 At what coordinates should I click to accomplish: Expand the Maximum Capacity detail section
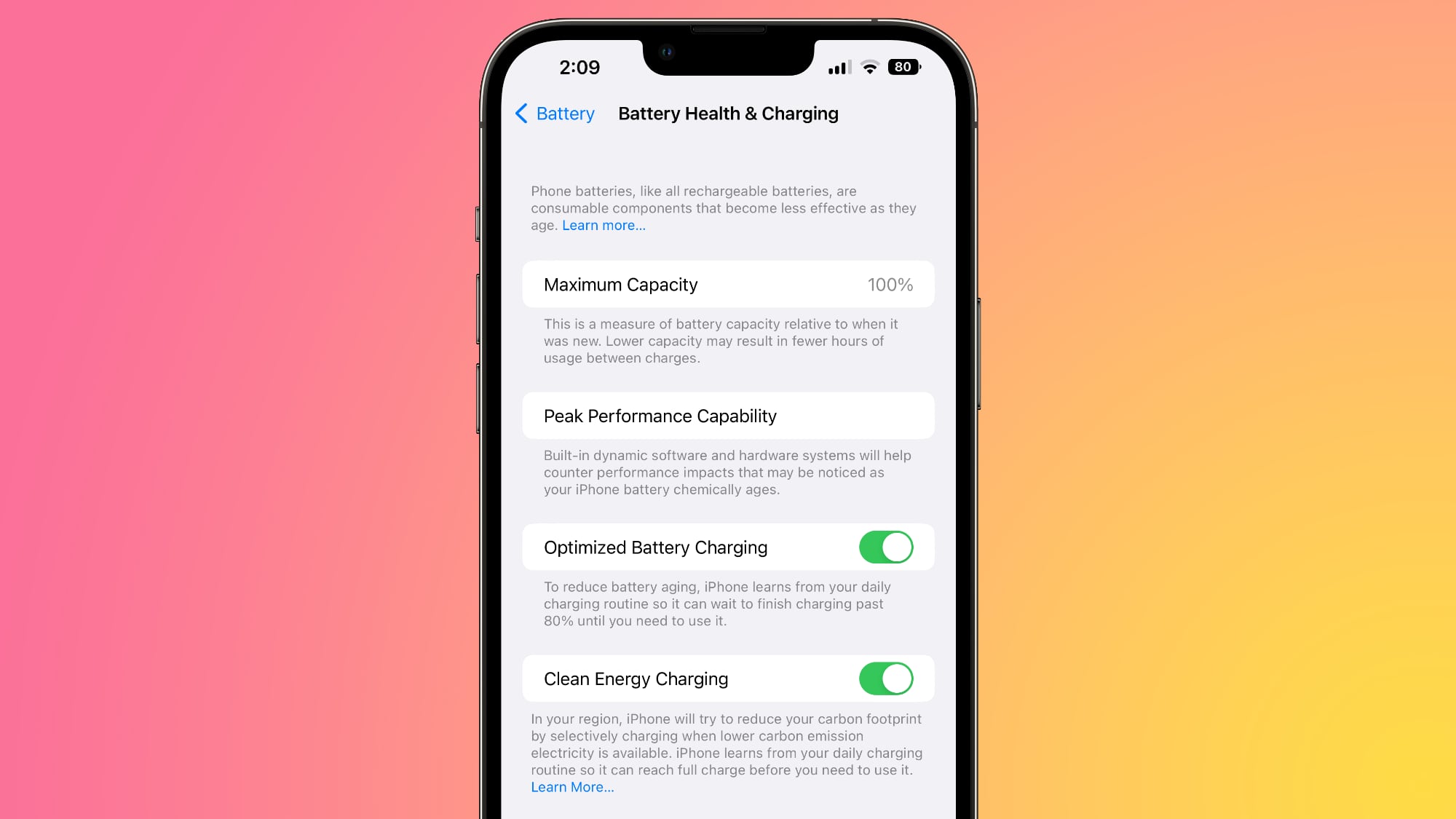pos(727,284)
